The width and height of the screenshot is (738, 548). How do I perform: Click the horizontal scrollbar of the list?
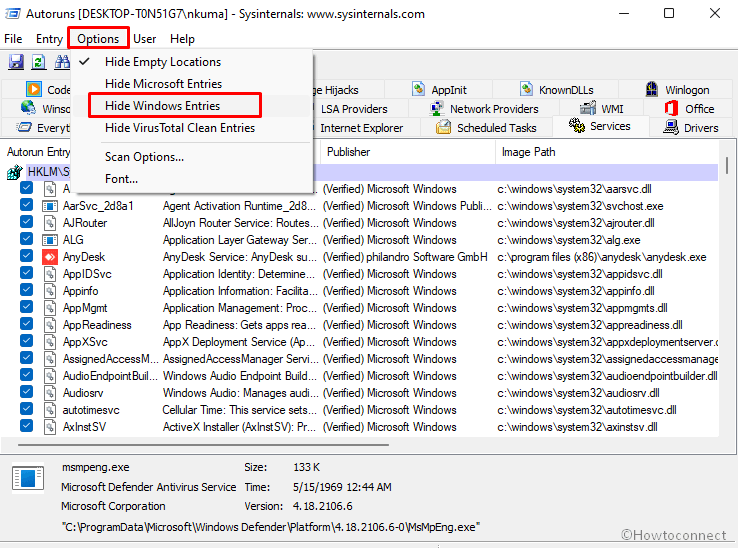coord(203,444)
